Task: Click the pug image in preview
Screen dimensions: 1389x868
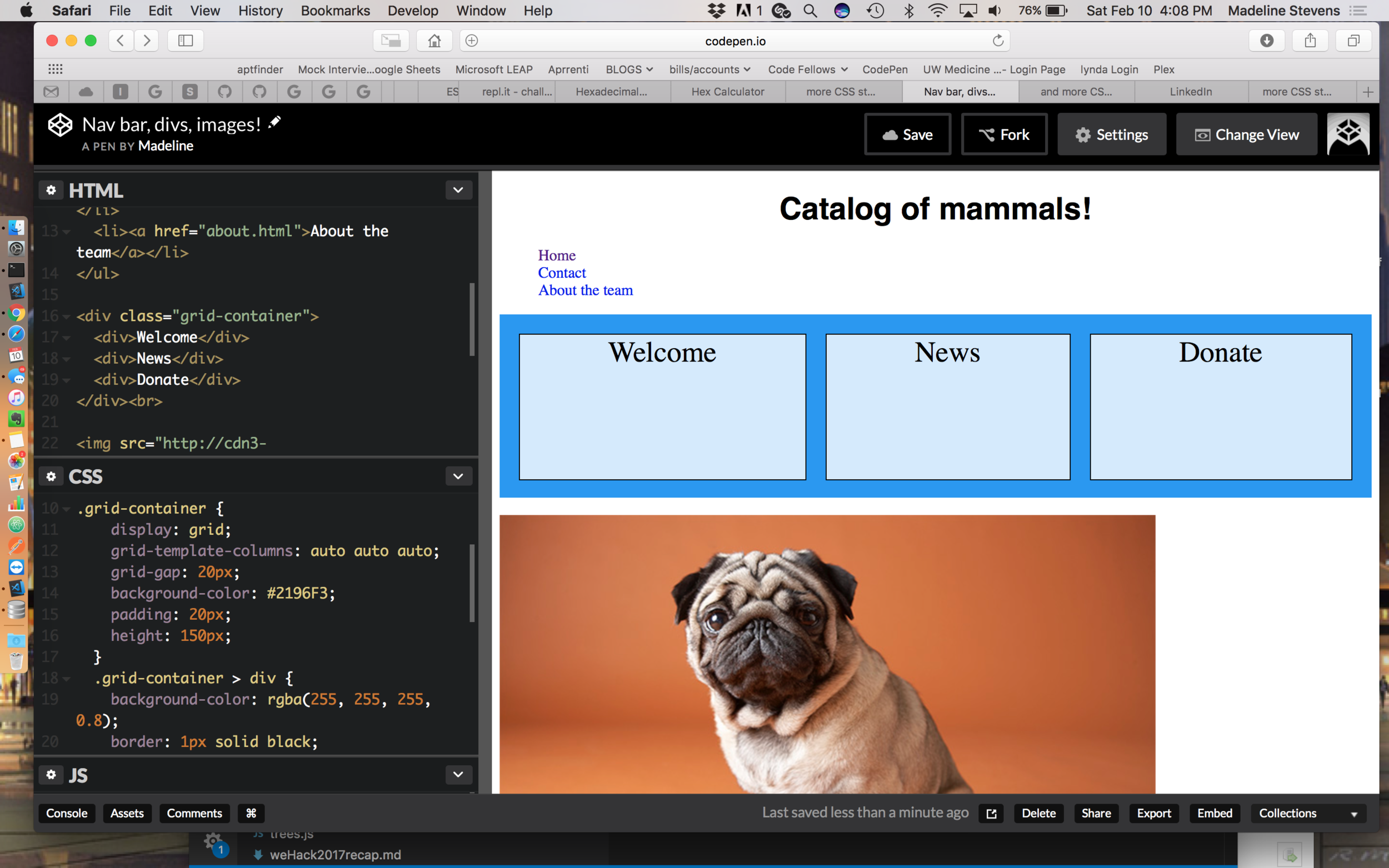Action: pyautogui.click(x=827, y=654)
